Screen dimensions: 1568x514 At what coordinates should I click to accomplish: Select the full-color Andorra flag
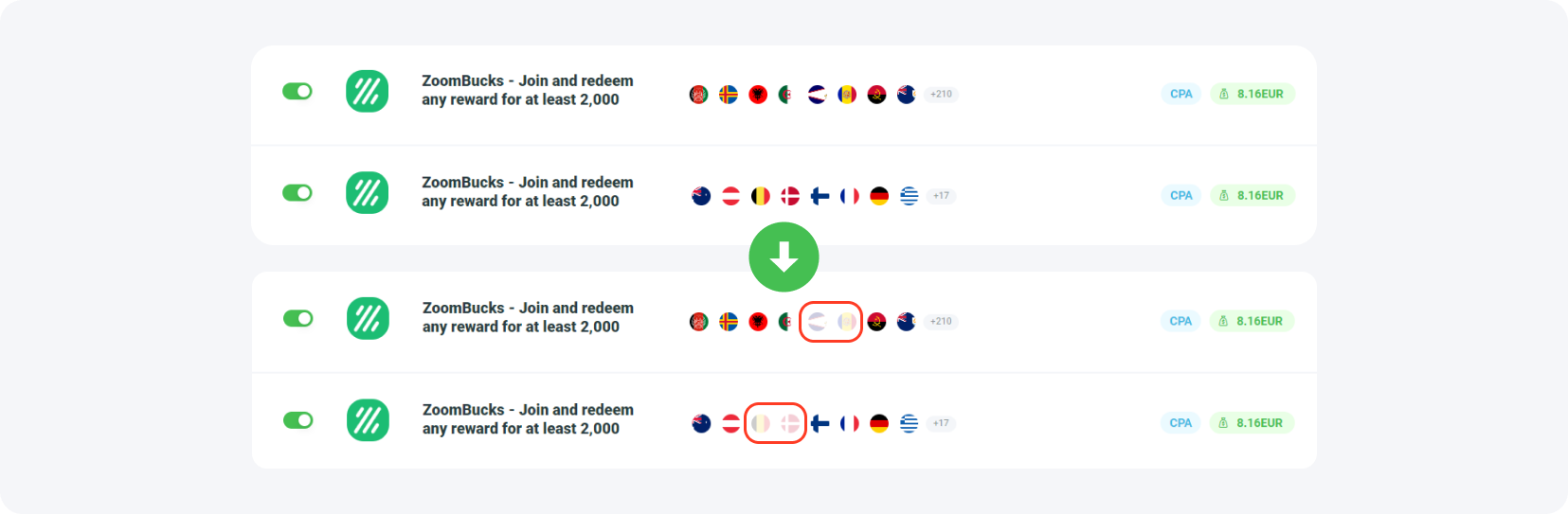pos(847,95)
